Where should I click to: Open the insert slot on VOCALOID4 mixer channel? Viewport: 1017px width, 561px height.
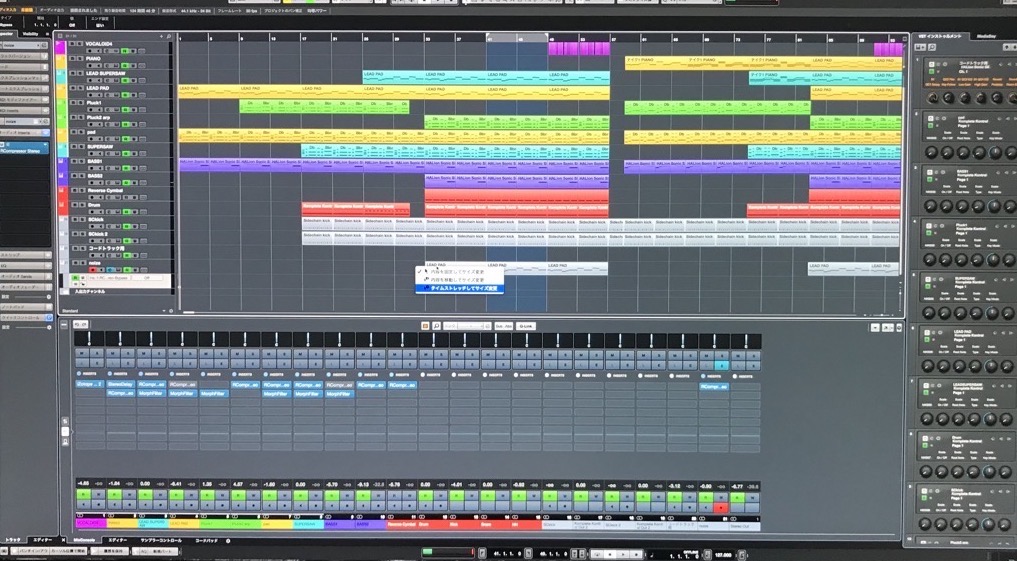(90, 385)
